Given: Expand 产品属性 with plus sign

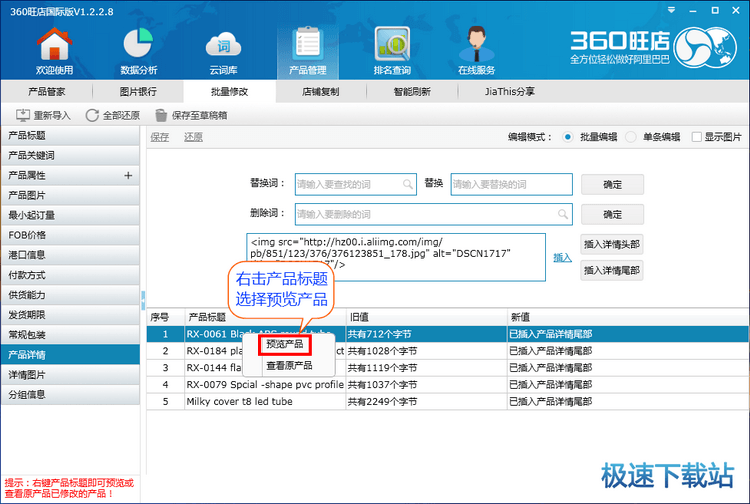Looking at the screenshot, I should click(128, 175).
